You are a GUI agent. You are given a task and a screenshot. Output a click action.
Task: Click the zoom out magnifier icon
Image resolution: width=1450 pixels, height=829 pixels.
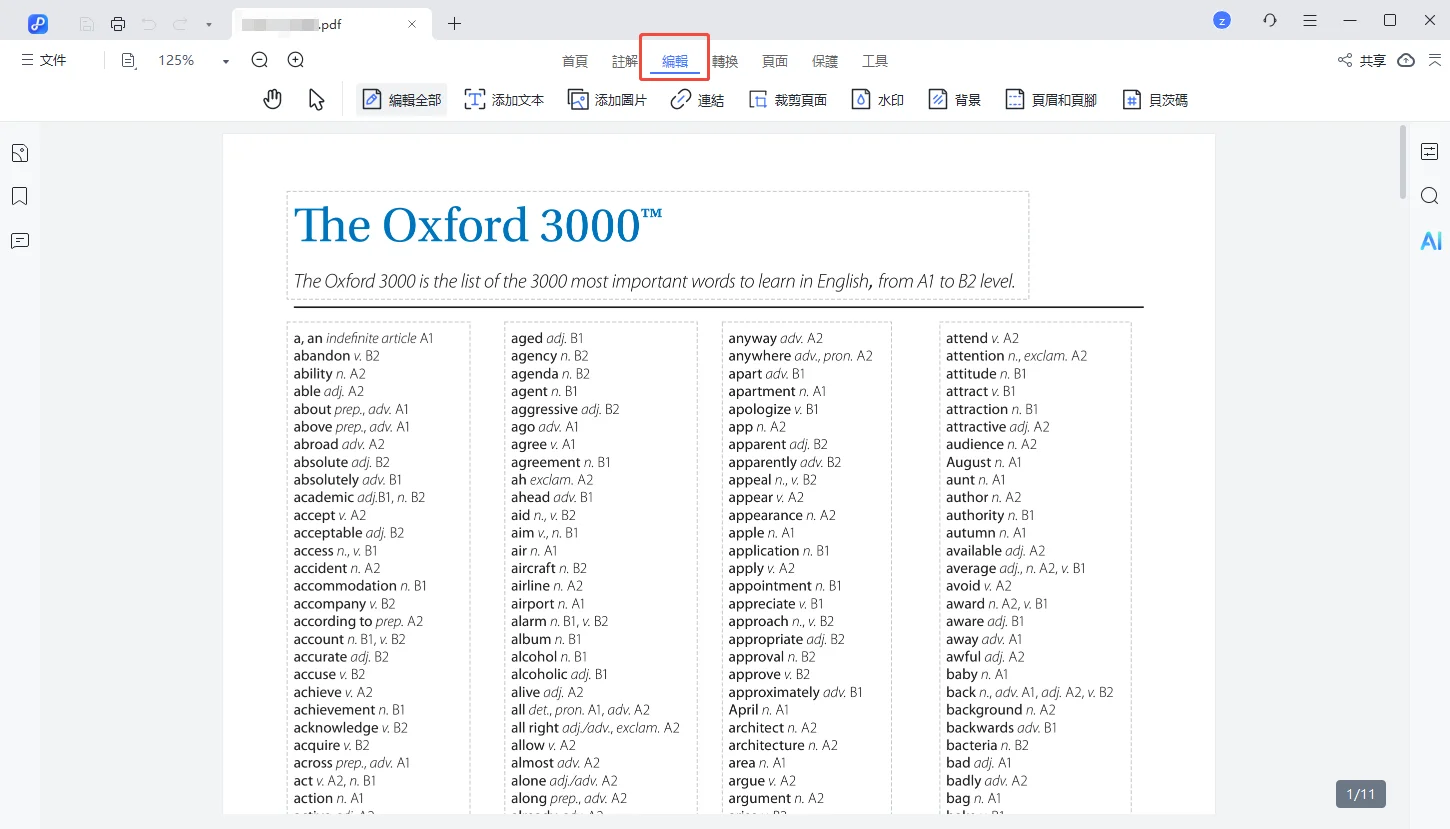pyautogui.click(x=260, y=60)
